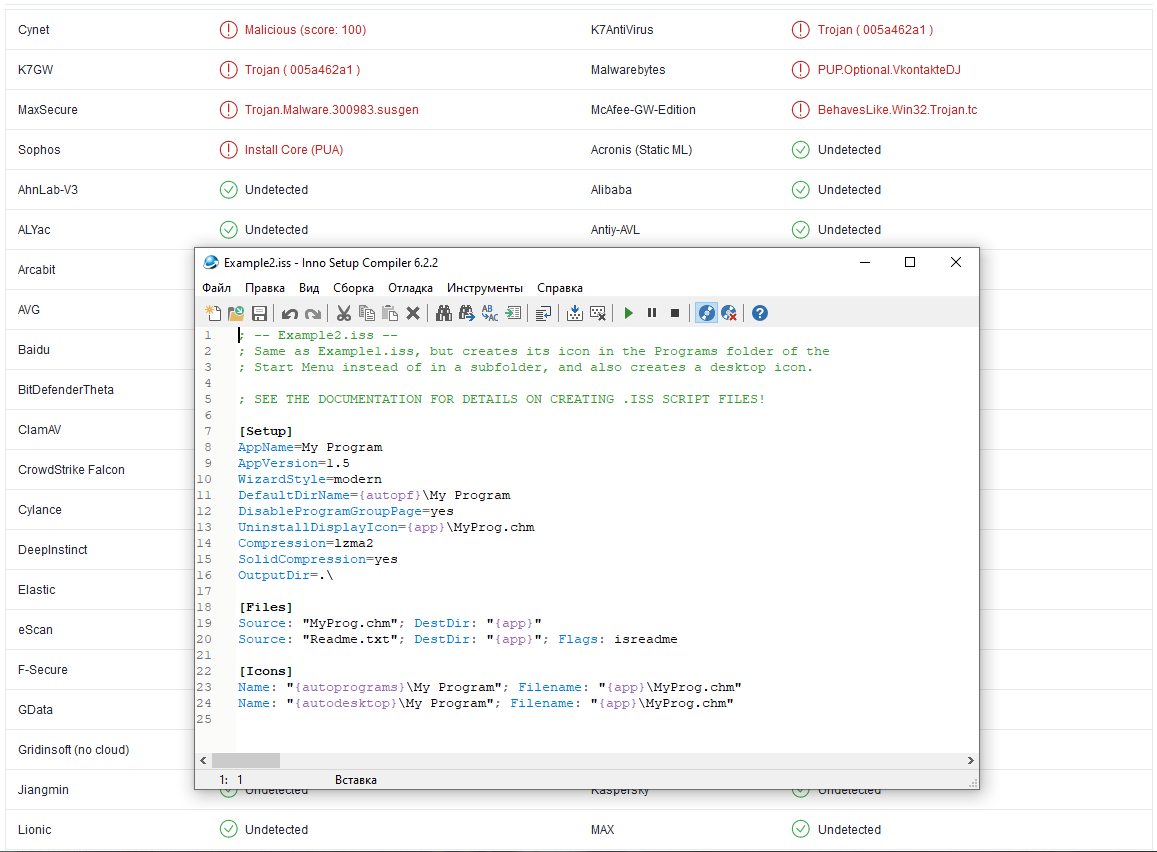The width and height of the screenshot is (1157, 852).
Task: Redo the last undone edit
Action: 313,314
